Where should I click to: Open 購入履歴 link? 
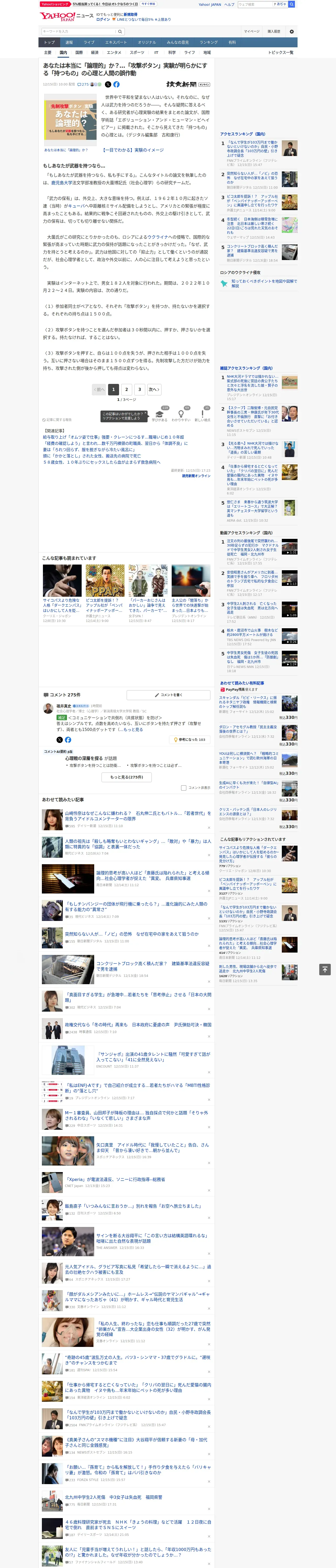(x=274, y=32)
